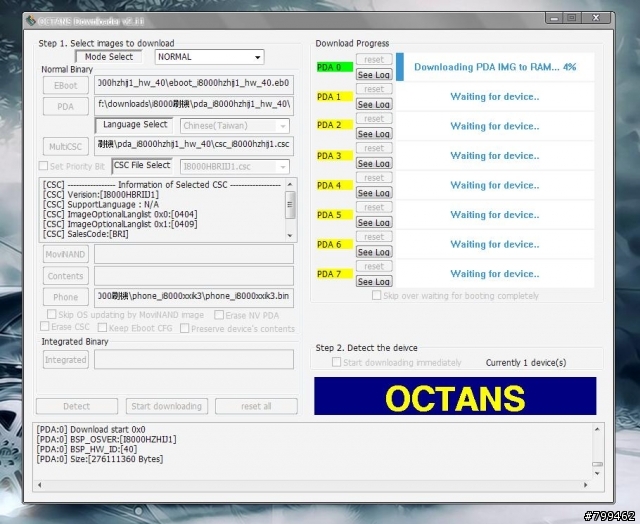Open See Log for PDA 5
Viewport: 640px width, 524px height.
(374, 222)
